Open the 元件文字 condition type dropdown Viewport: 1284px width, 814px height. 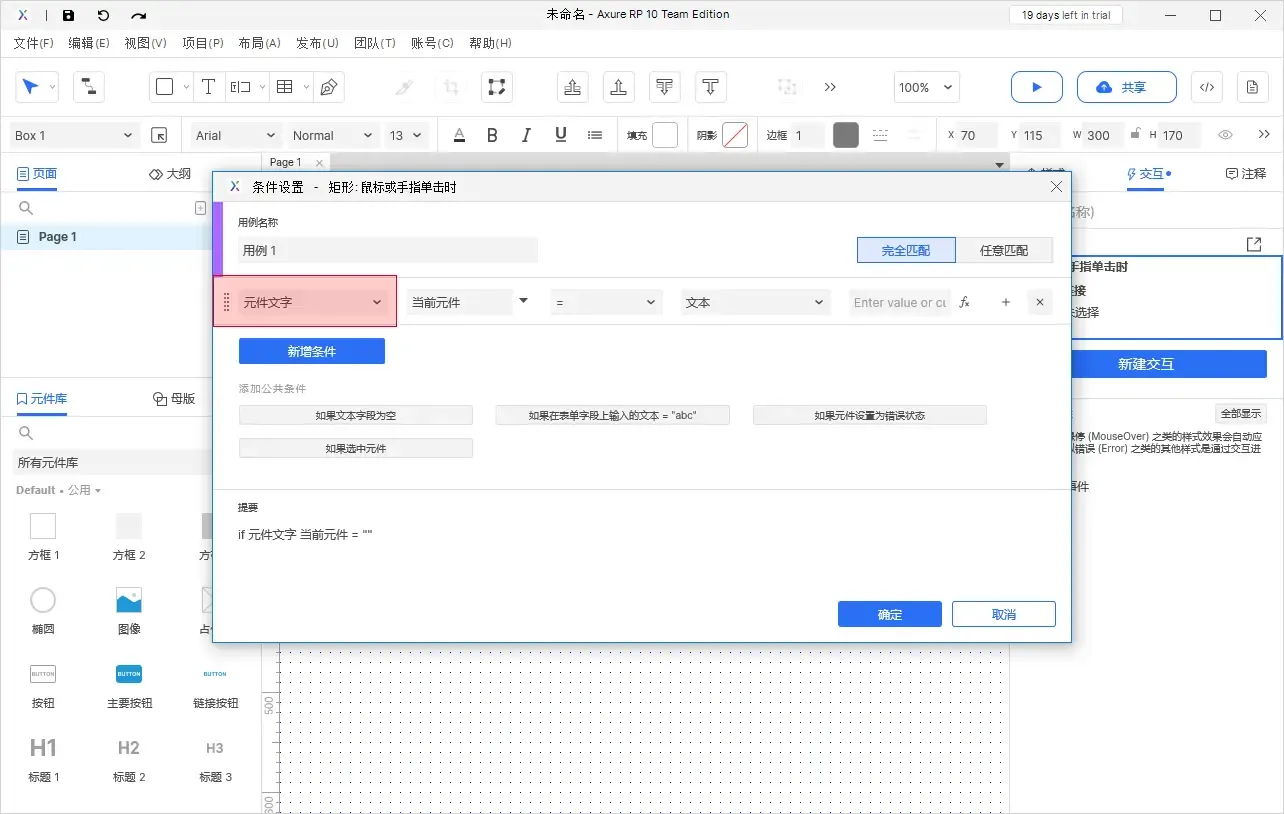305,301
